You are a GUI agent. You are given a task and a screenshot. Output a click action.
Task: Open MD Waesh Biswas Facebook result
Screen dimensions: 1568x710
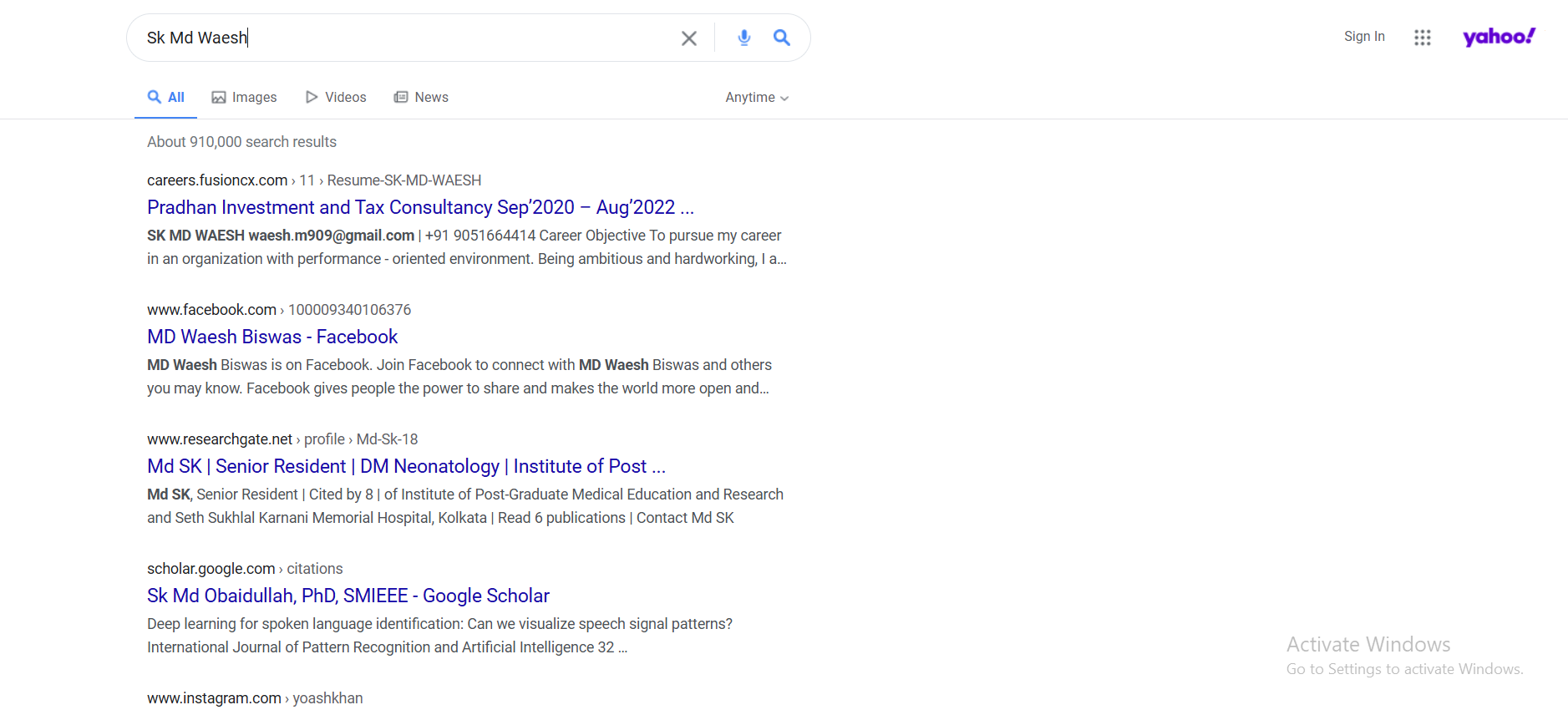(x=272, y=337)
